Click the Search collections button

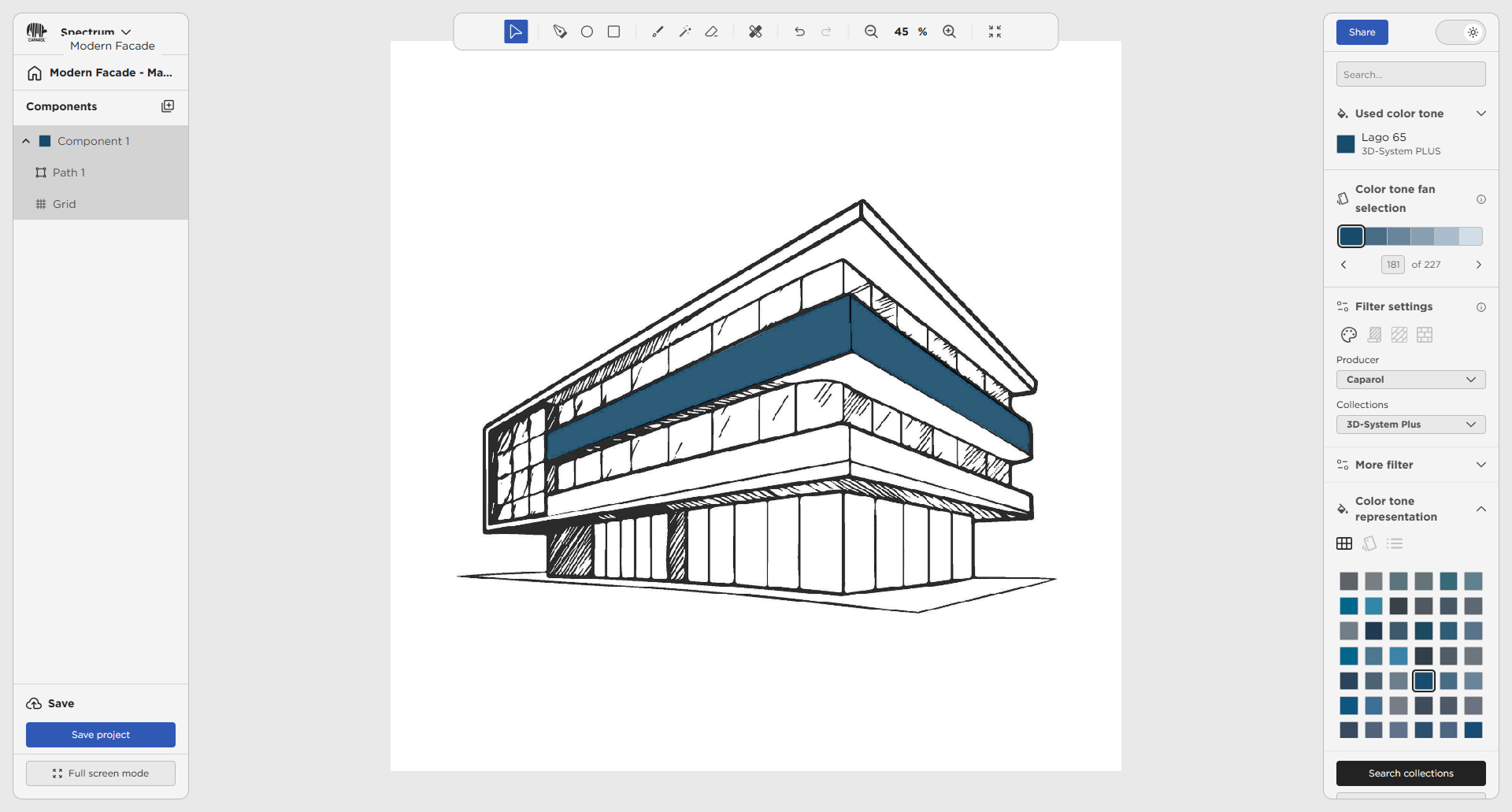coord(1410,773)
